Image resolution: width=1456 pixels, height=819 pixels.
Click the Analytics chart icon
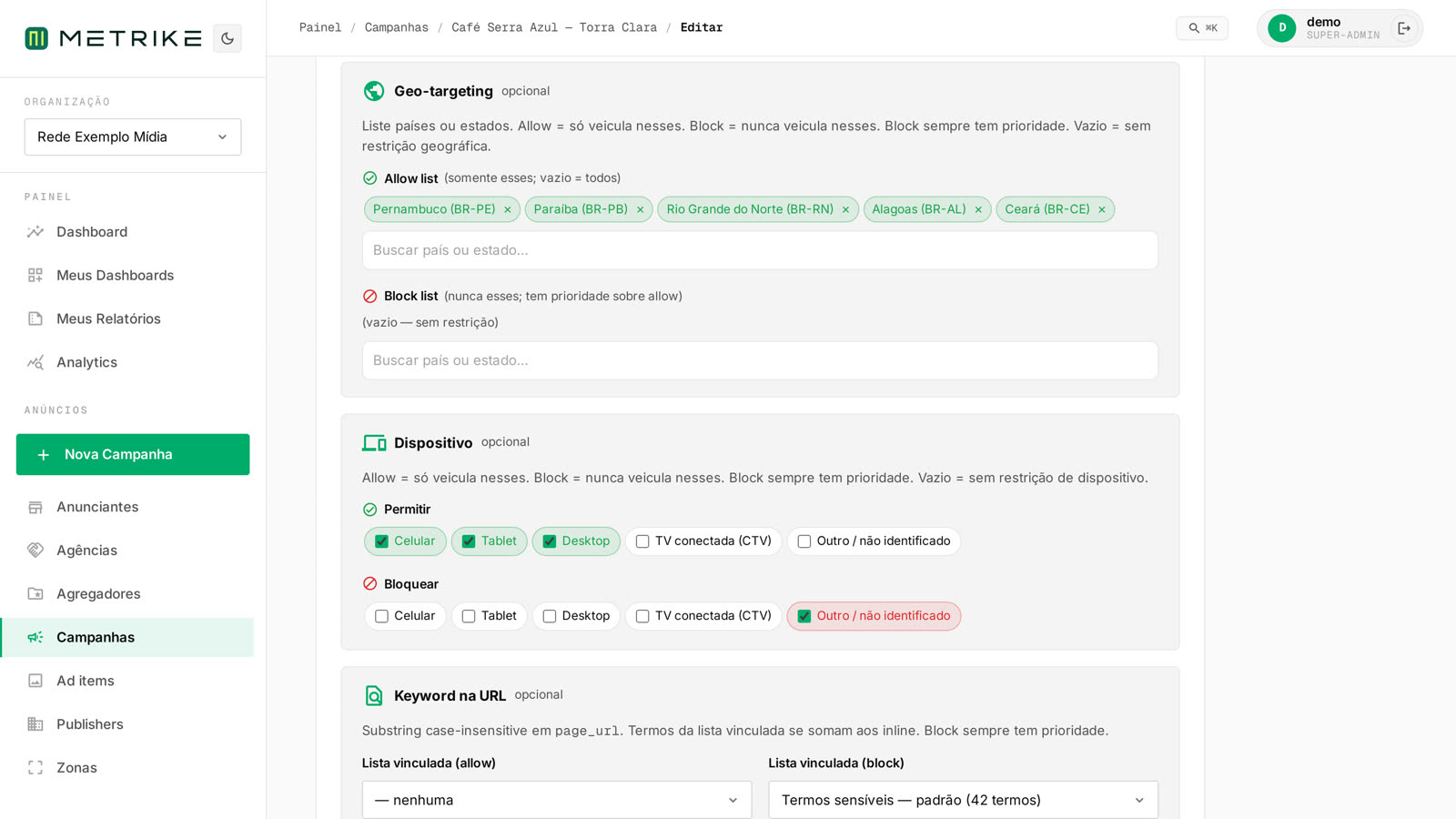point(35,362)
